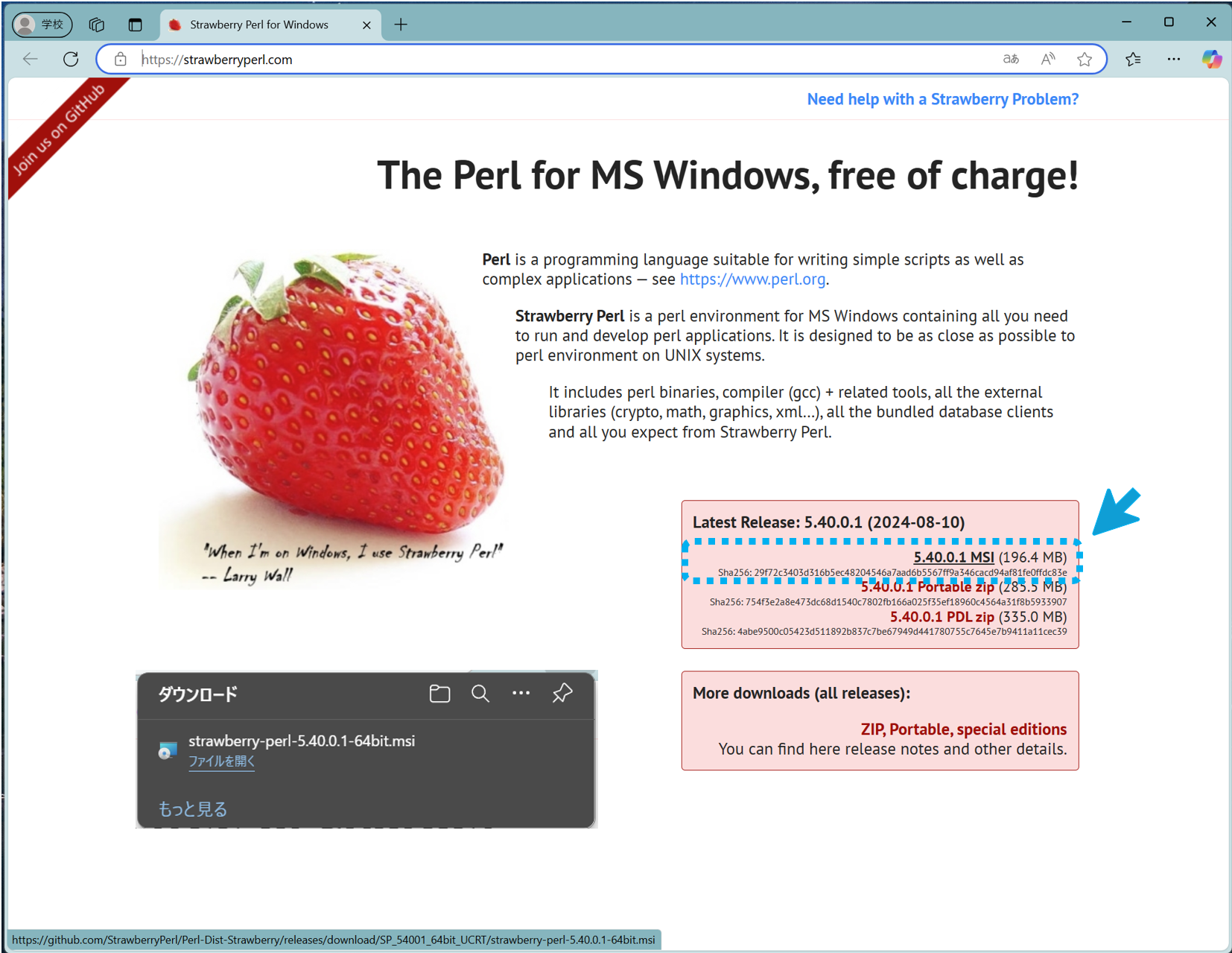The image size is (1232, 953).
Task: Open Copilot in the browser toolbar
Action: point(1212,59)
